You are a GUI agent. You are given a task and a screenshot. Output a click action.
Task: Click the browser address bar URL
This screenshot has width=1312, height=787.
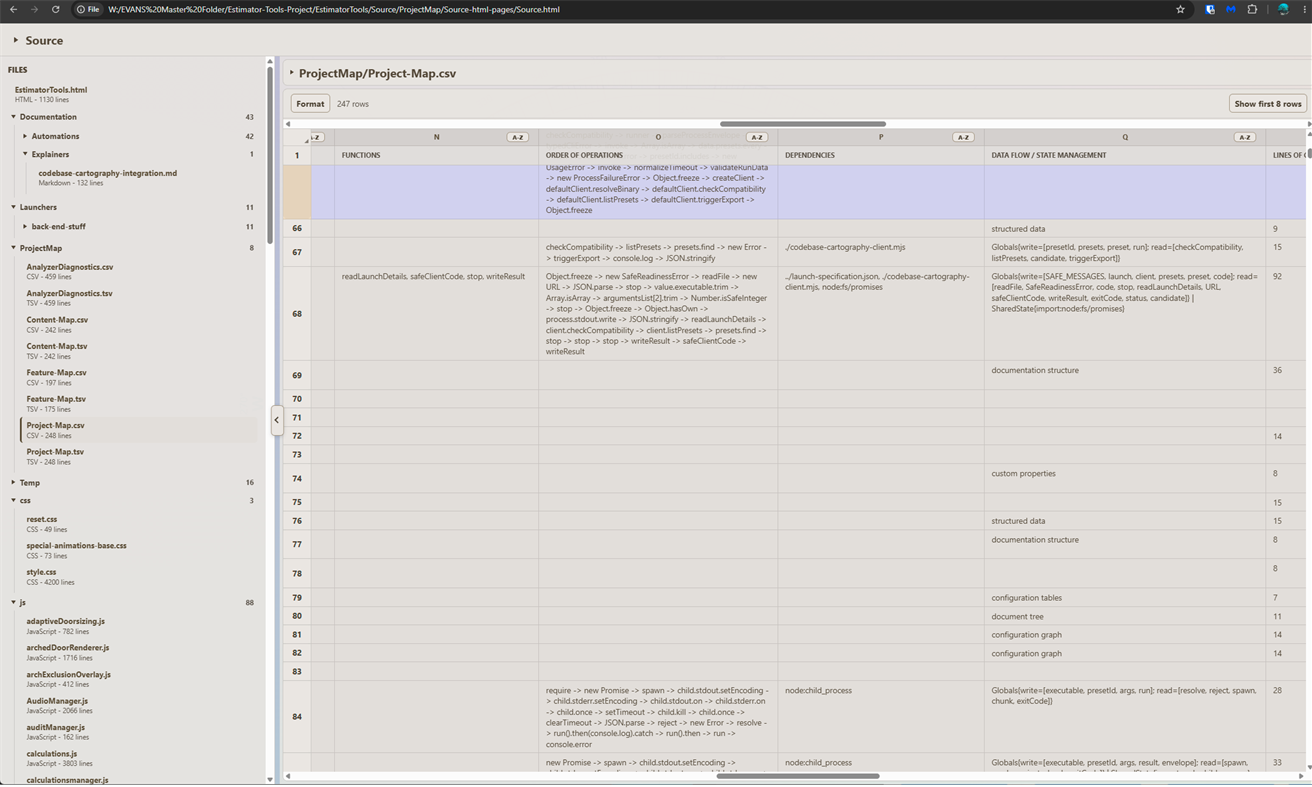click(334, 9)
